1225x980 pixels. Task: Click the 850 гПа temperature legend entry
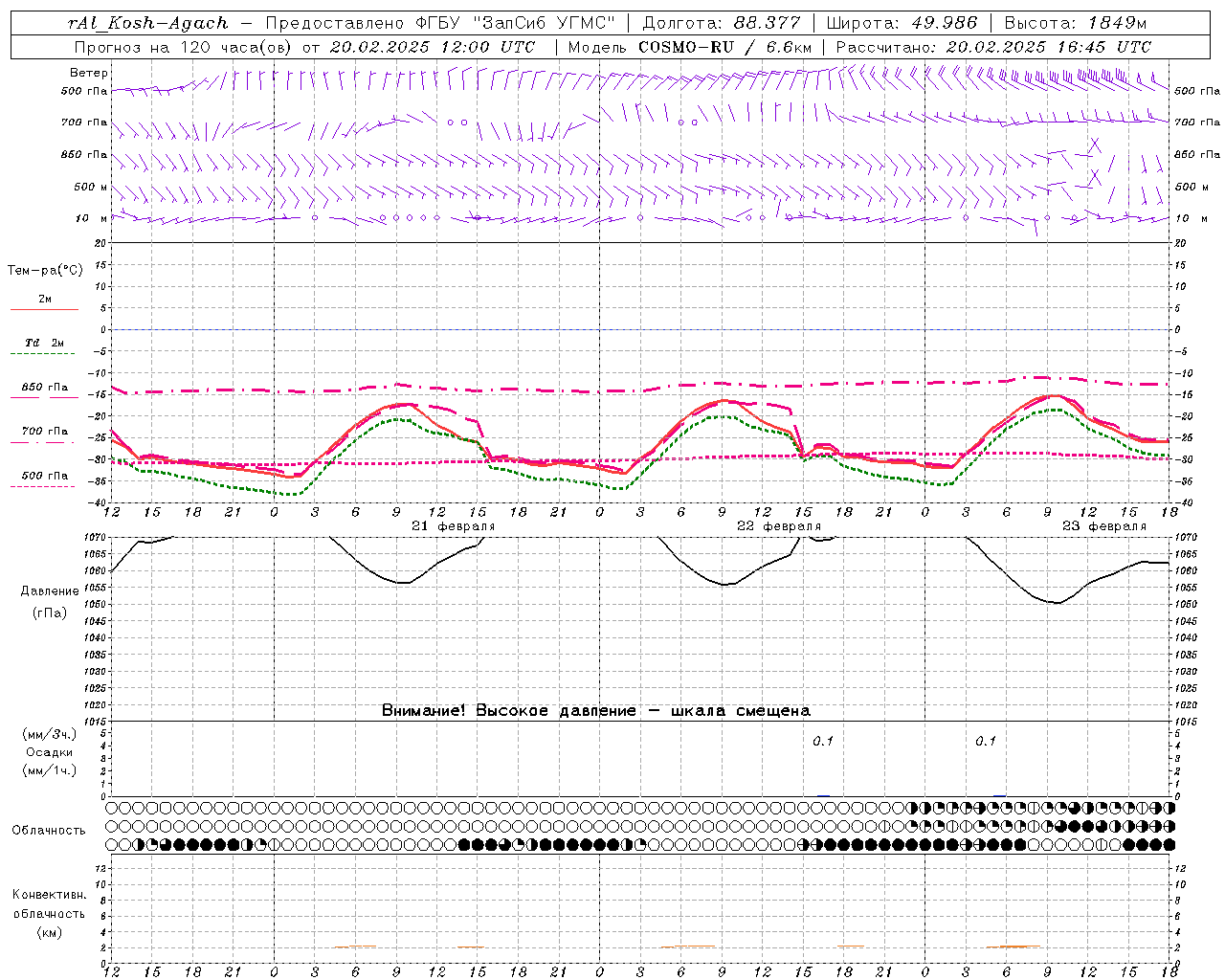pos(45,388)
